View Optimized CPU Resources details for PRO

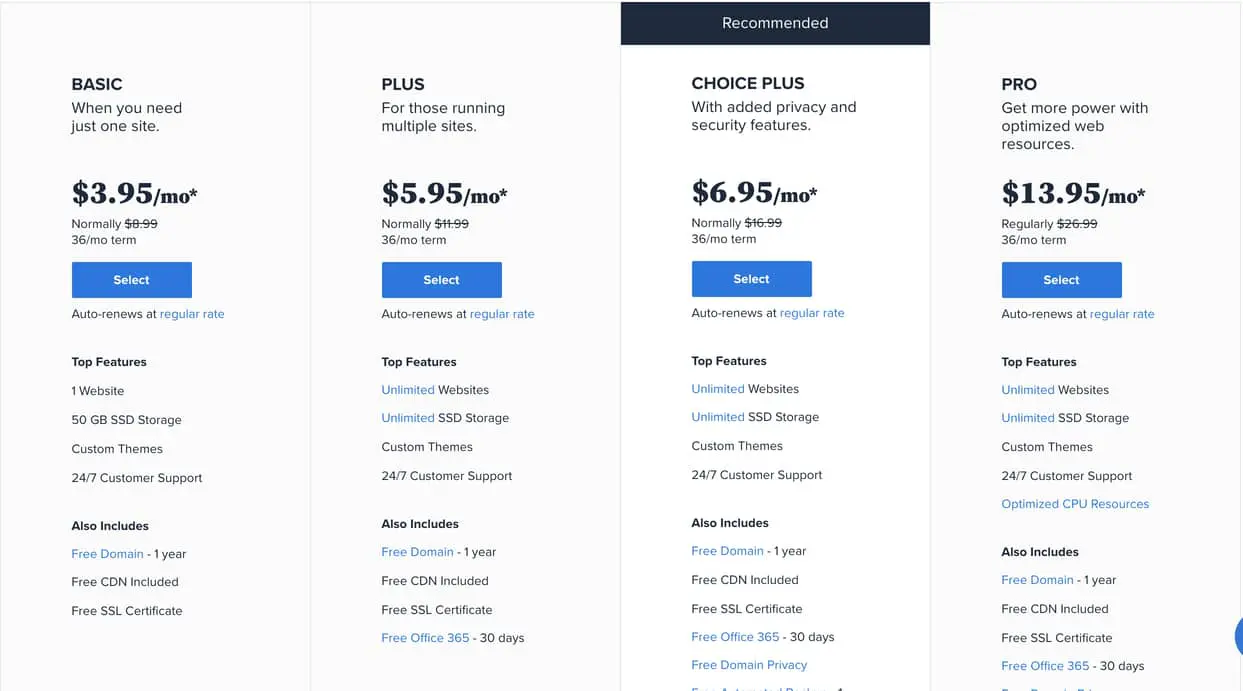(x=1074, y=503)
